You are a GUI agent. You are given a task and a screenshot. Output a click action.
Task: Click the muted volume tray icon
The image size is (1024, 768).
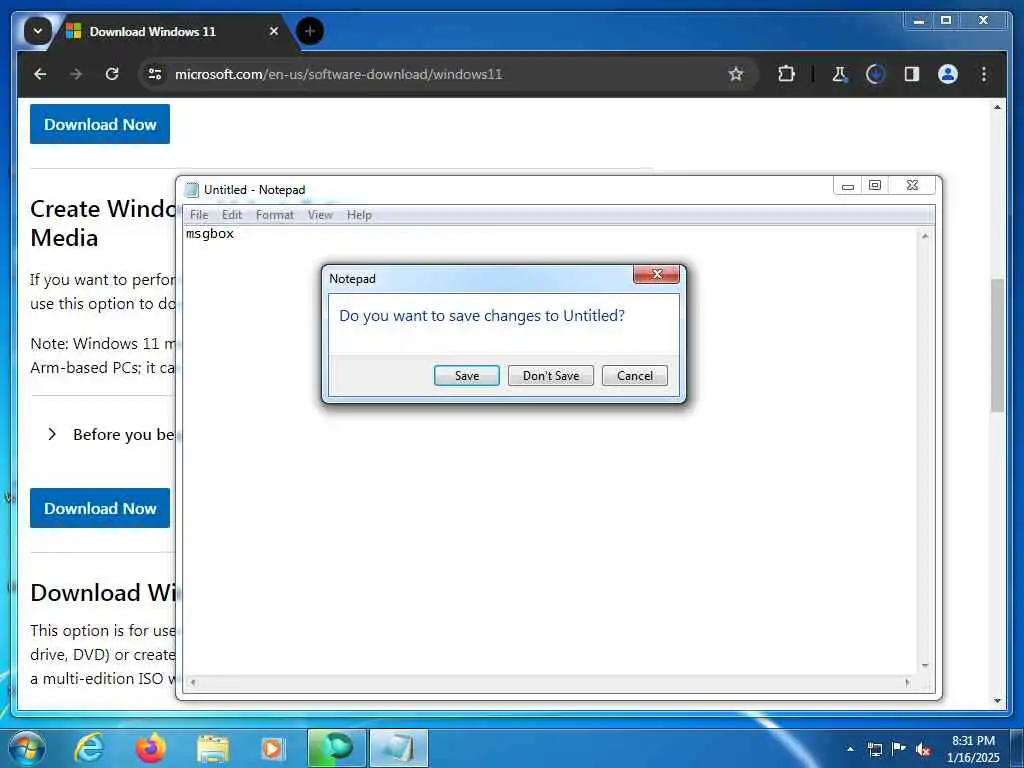point(923,749)
